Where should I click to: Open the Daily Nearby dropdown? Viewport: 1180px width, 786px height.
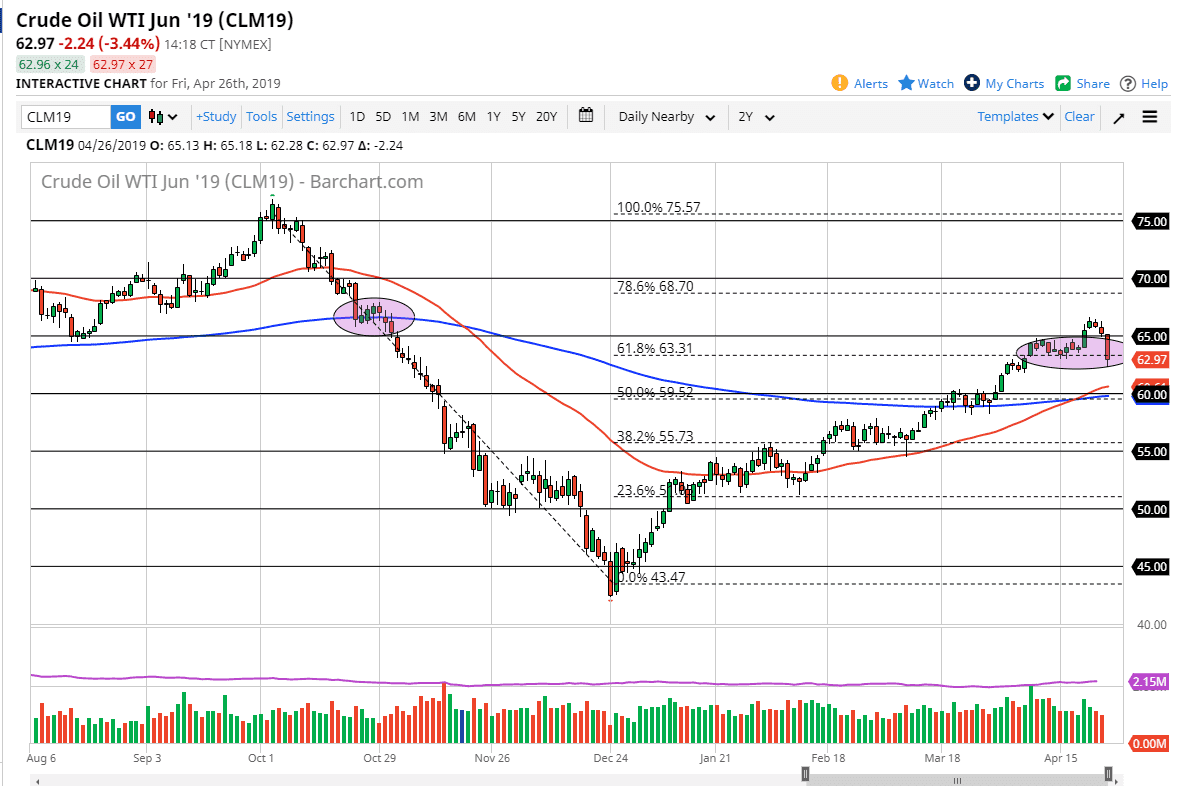tap(665, 116)
